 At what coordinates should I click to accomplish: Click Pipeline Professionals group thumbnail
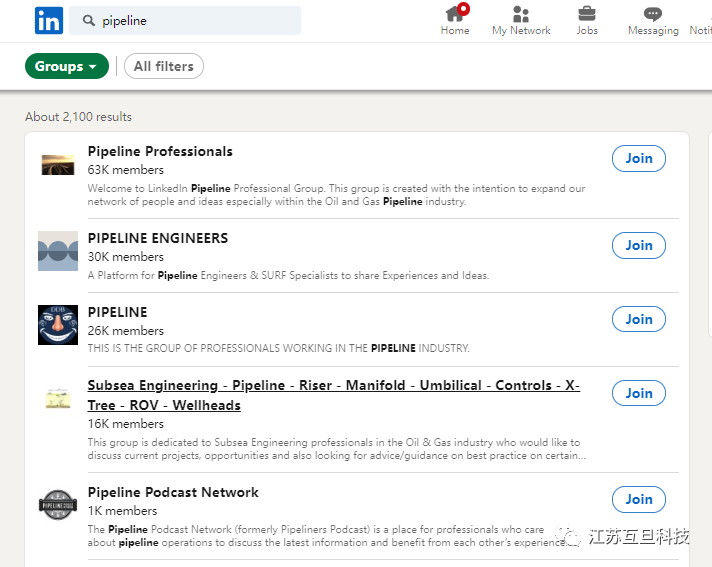(58, 165)
